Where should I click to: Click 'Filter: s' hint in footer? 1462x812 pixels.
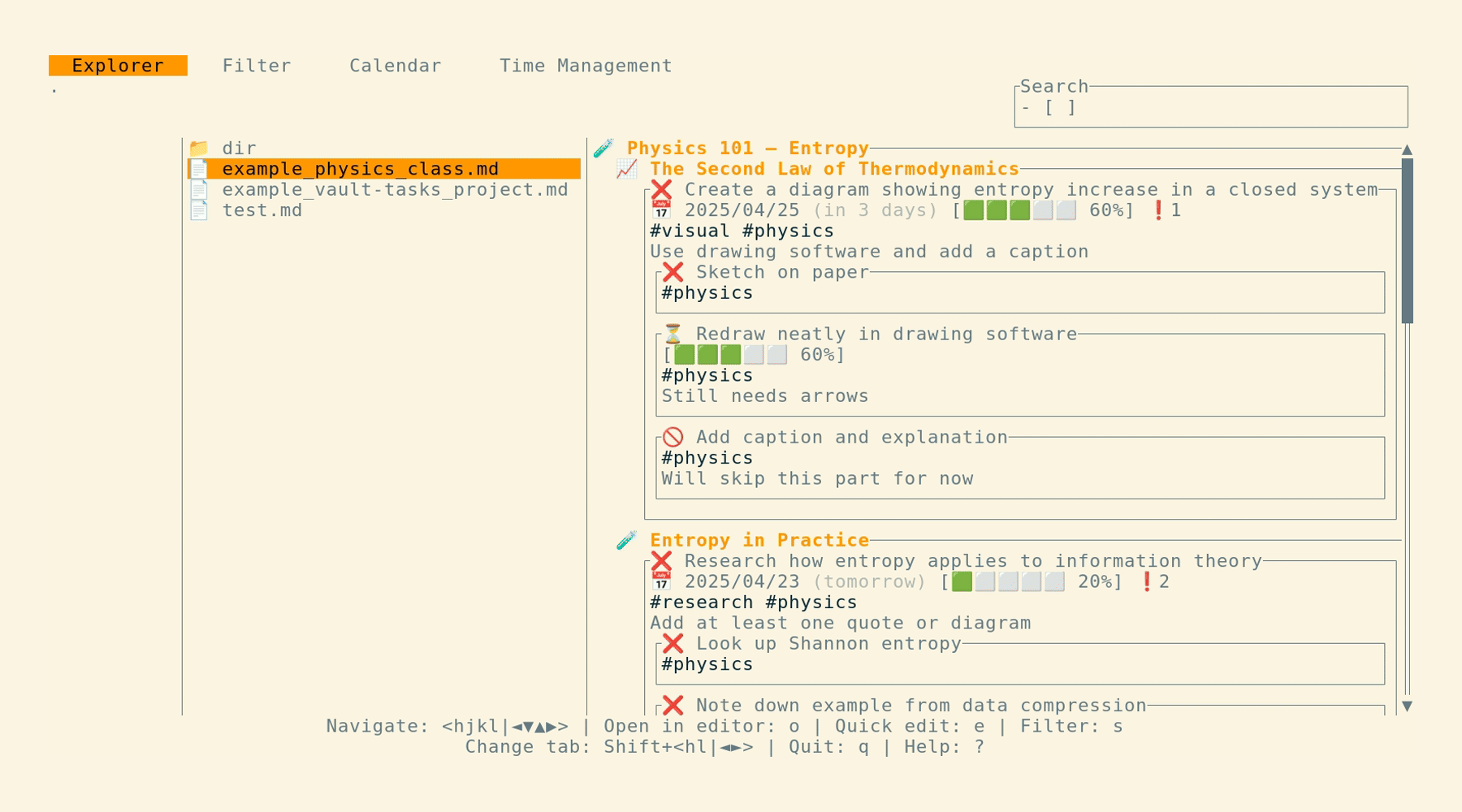tap(1071, 727)
